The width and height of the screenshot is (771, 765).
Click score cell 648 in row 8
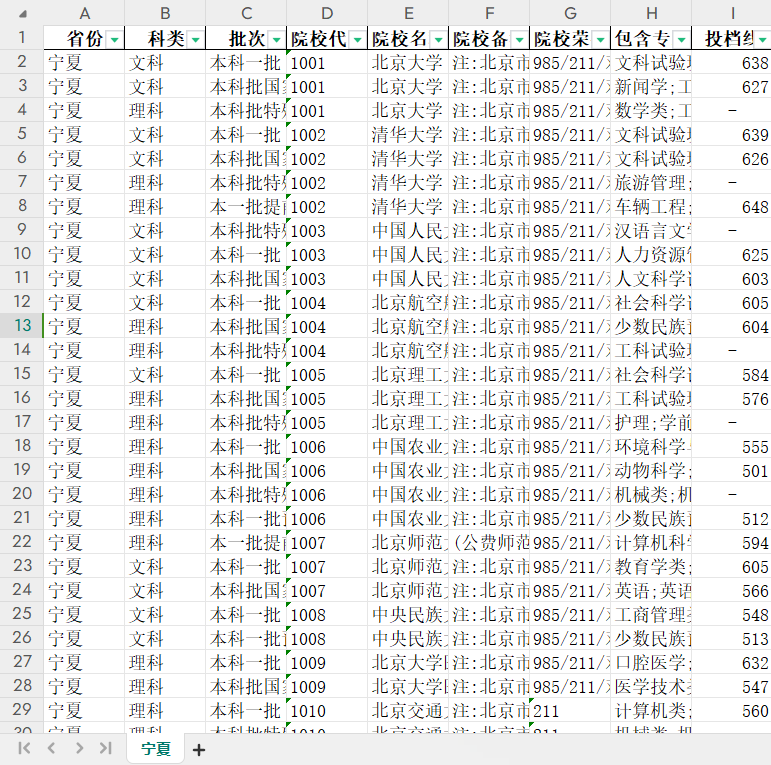(731, 206)
